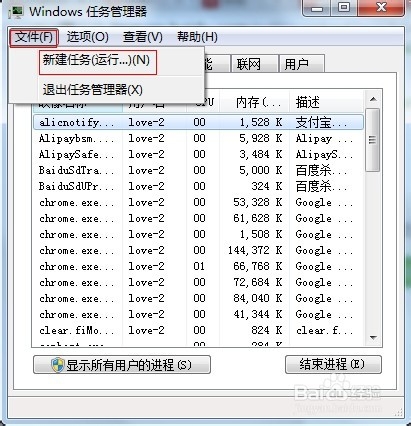This screenshot has height=426, width=411.
Task: Maximize the Task Manager window
Action: [x=344, y=8]
